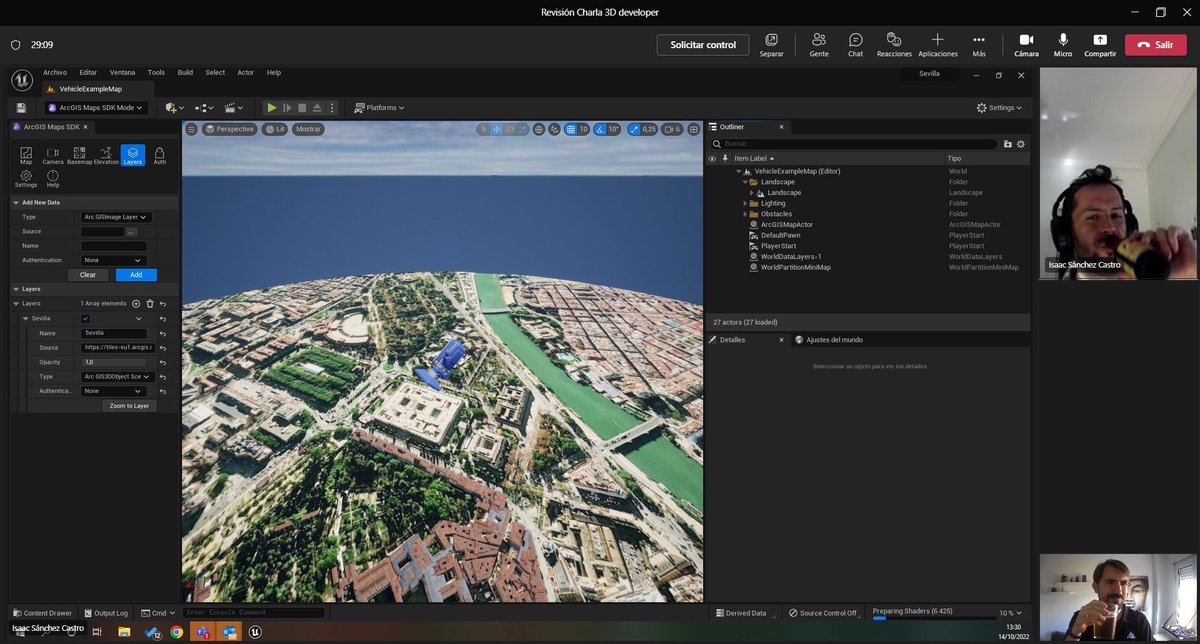Open Teams Reacciones menu
Image resolution: width=1200 pixels, height=644 pixels.
pyautogui.click(x=894, y=44)
